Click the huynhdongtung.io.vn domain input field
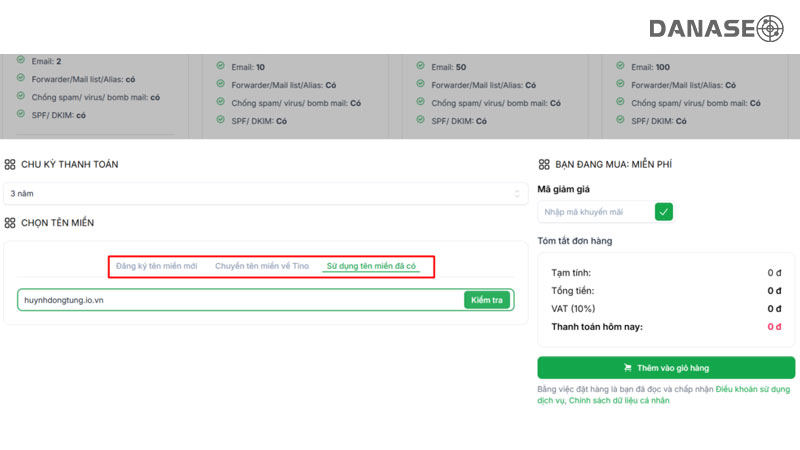 click(x=240, y=300)
